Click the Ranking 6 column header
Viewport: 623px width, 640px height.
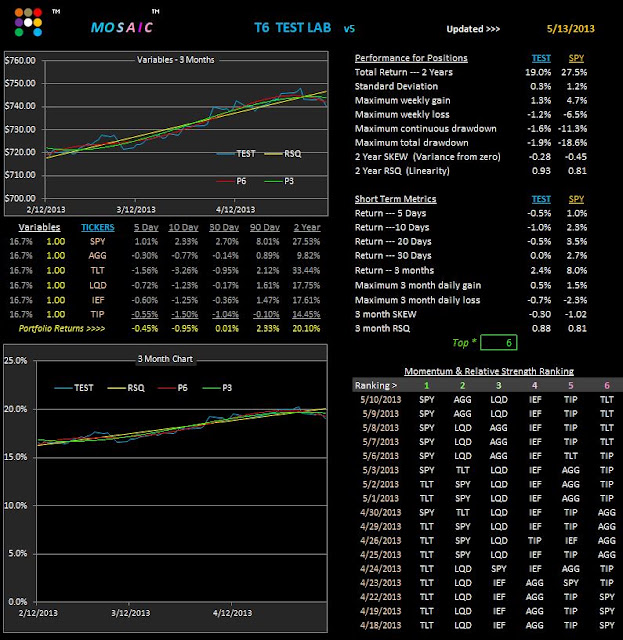coord(607,385)
